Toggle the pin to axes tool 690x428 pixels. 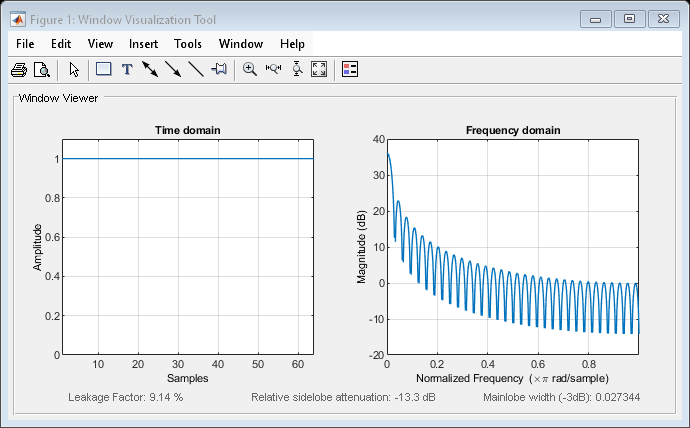coord(219,70)
